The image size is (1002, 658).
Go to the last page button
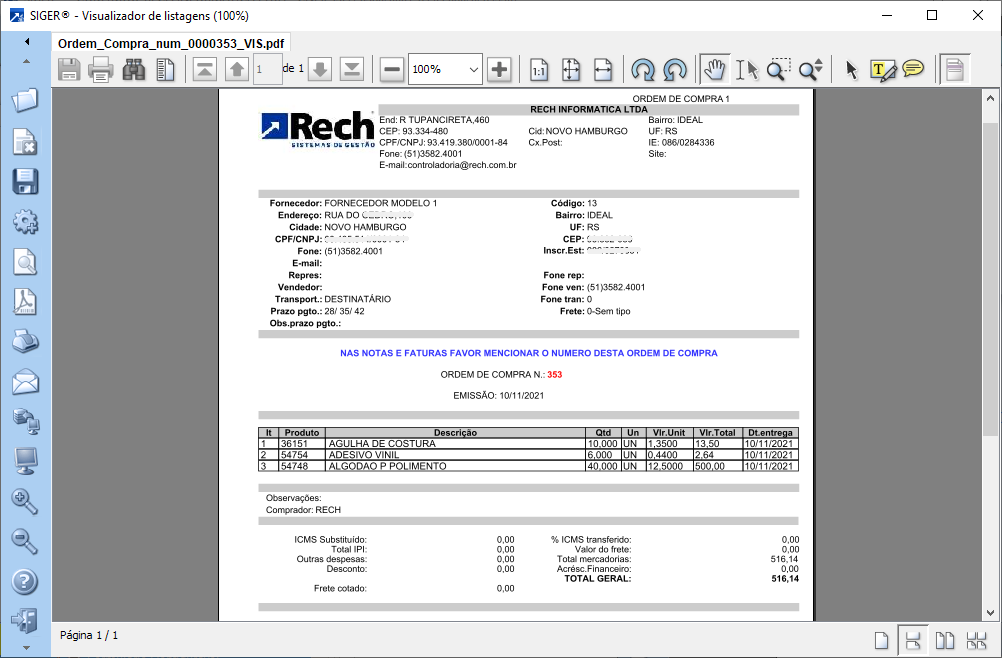point(352,69)
